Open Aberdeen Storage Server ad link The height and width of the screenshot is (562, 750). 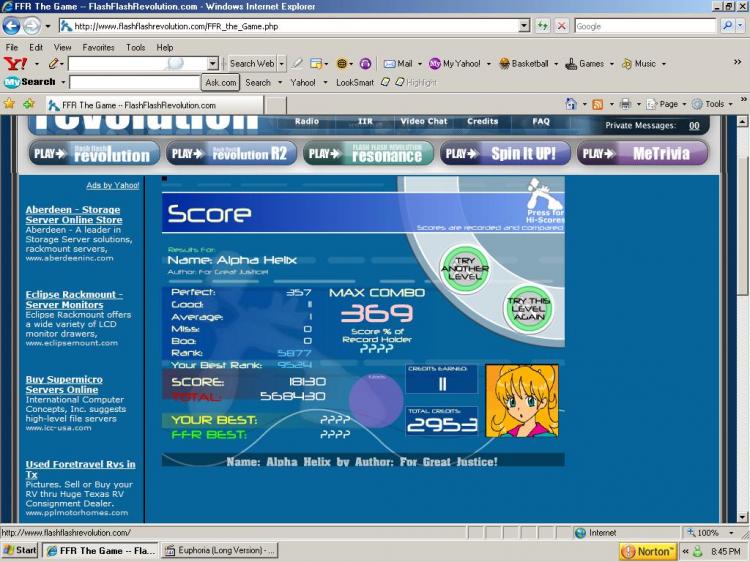pyautogui.click(x=74, y=215)
